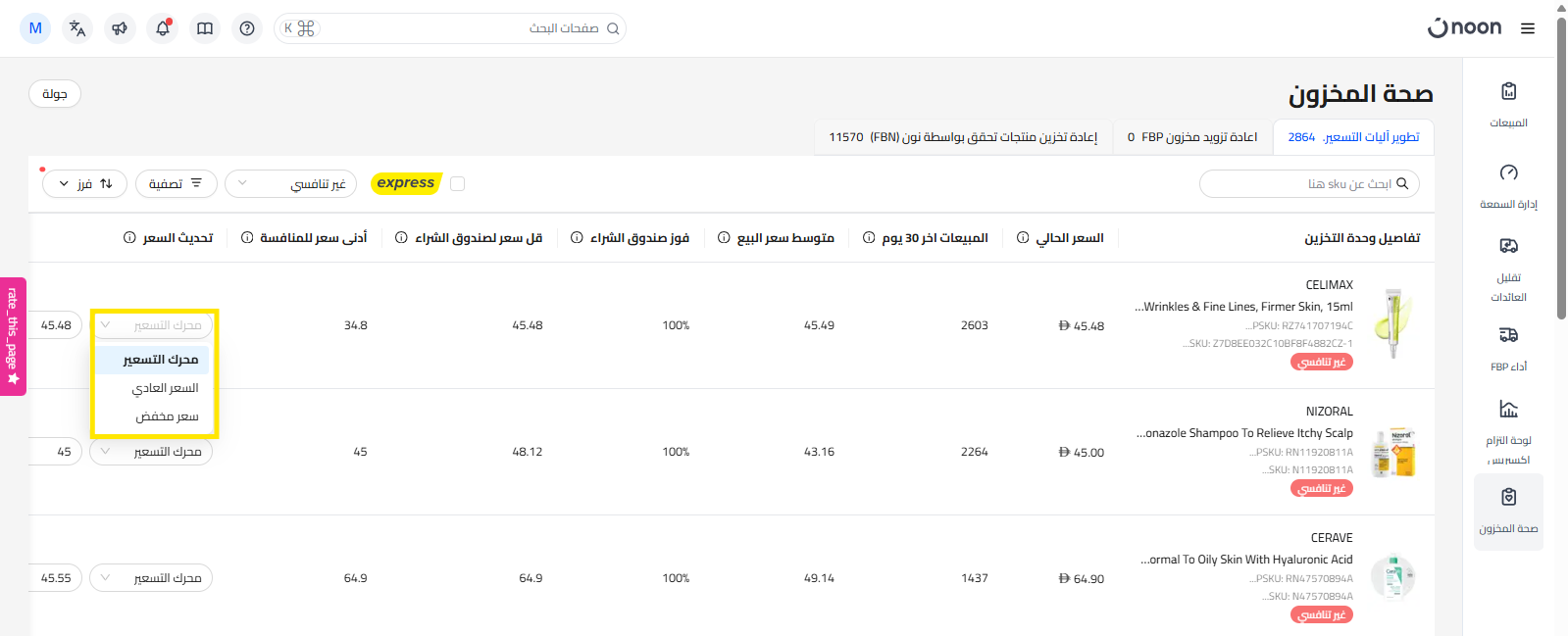Focus the ابحث عن sku هنا search field
1568x636 pixels.
click(x=1309, y=183)
